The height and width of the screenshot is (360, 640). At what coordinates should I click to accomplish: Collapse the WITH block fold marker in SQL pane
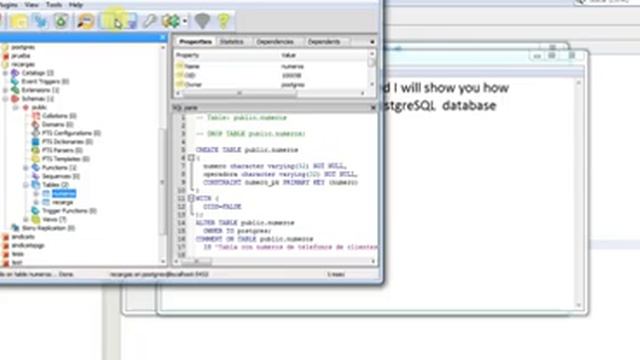pyautogui.click(x=191, y=198)
